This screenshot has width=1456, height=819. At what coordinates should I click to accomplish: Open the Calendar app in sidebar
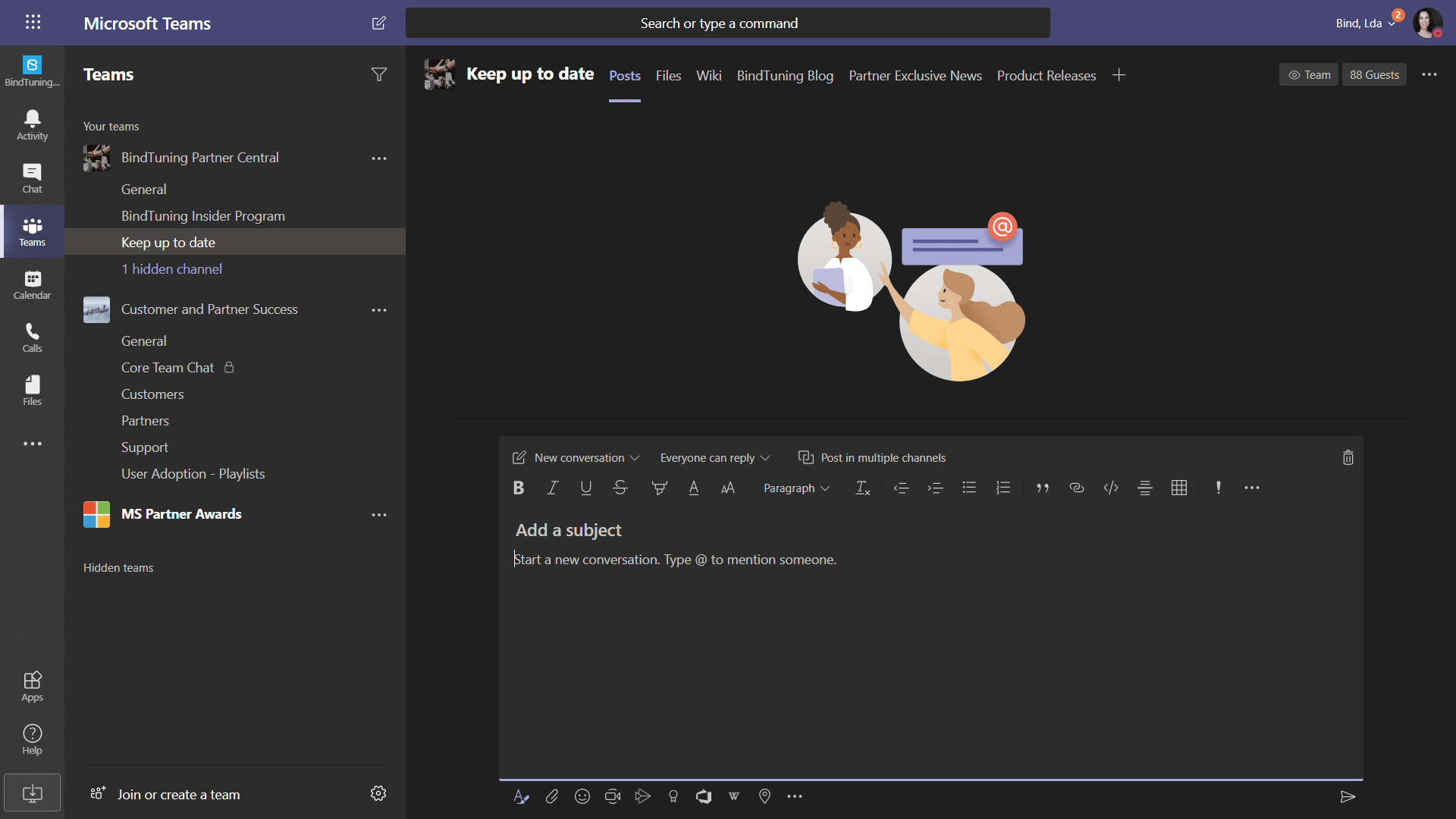click(32, 284)
